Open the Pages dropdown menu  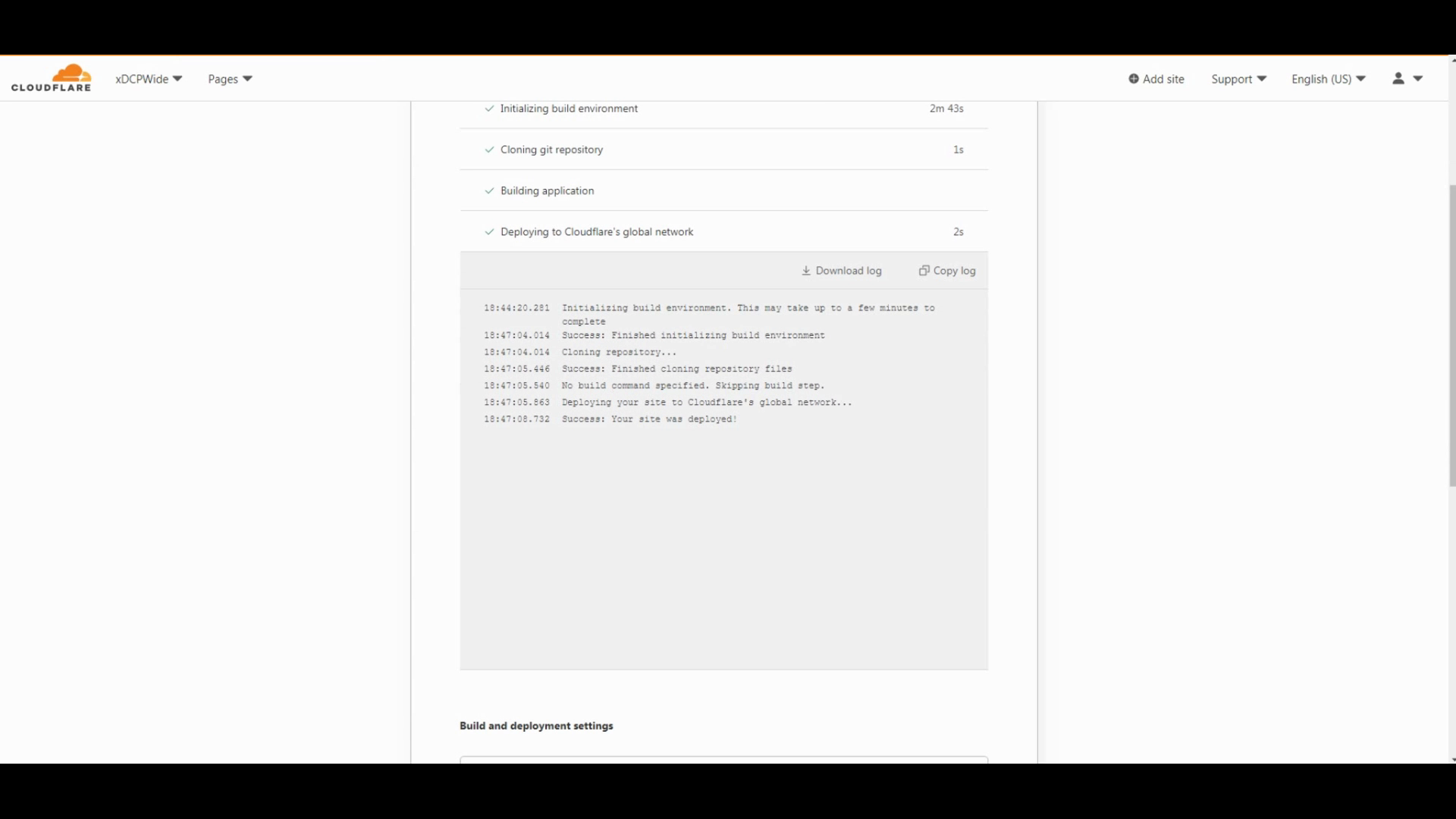(230, 79)
